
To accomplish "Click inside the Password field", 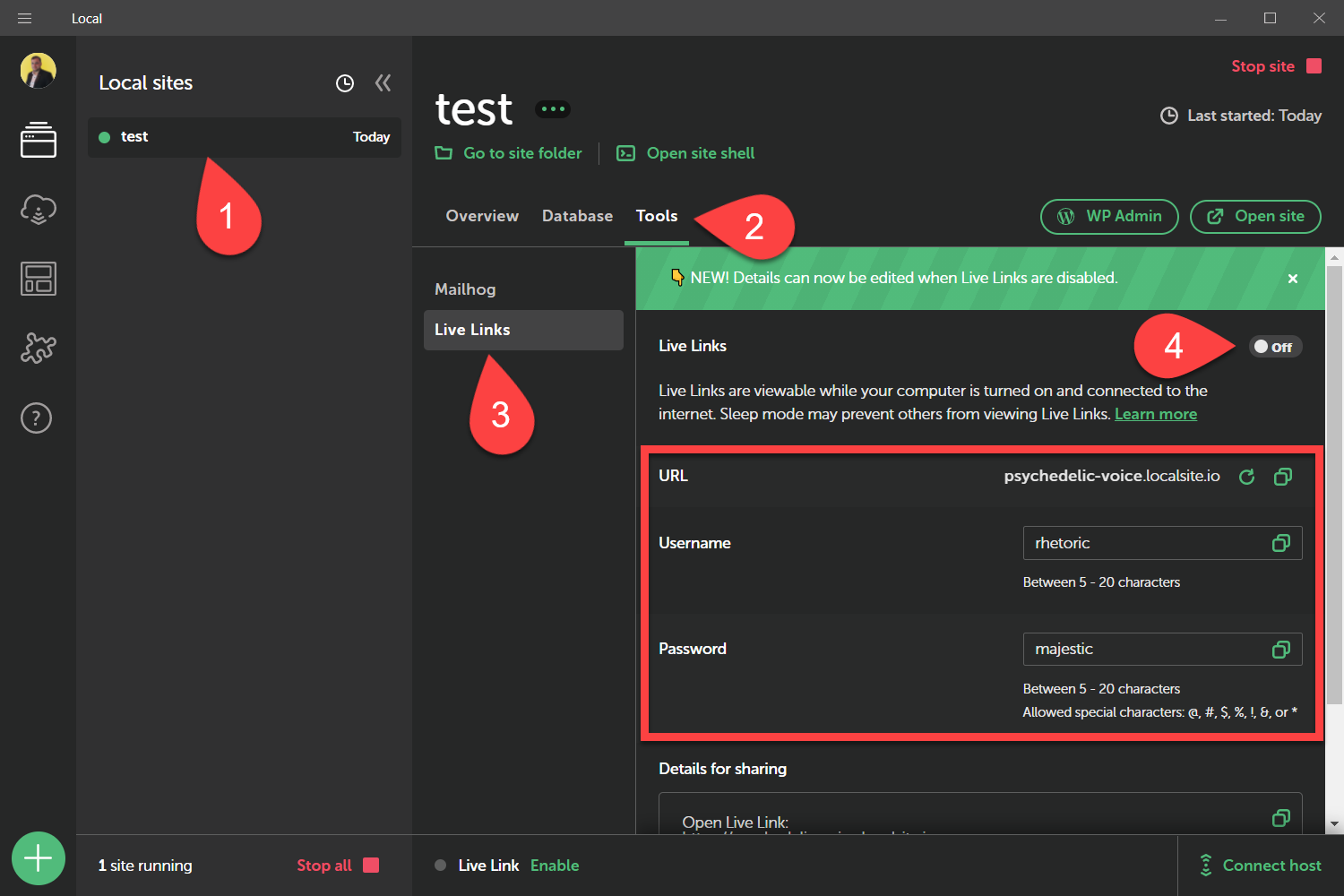I will pos(1147,649).
